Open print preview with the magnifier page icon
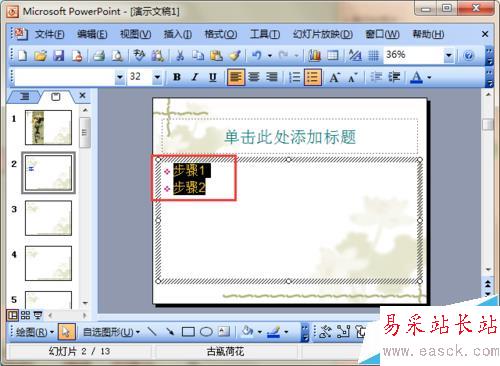This screenshot has width=500, height=366. click(117, 56)
